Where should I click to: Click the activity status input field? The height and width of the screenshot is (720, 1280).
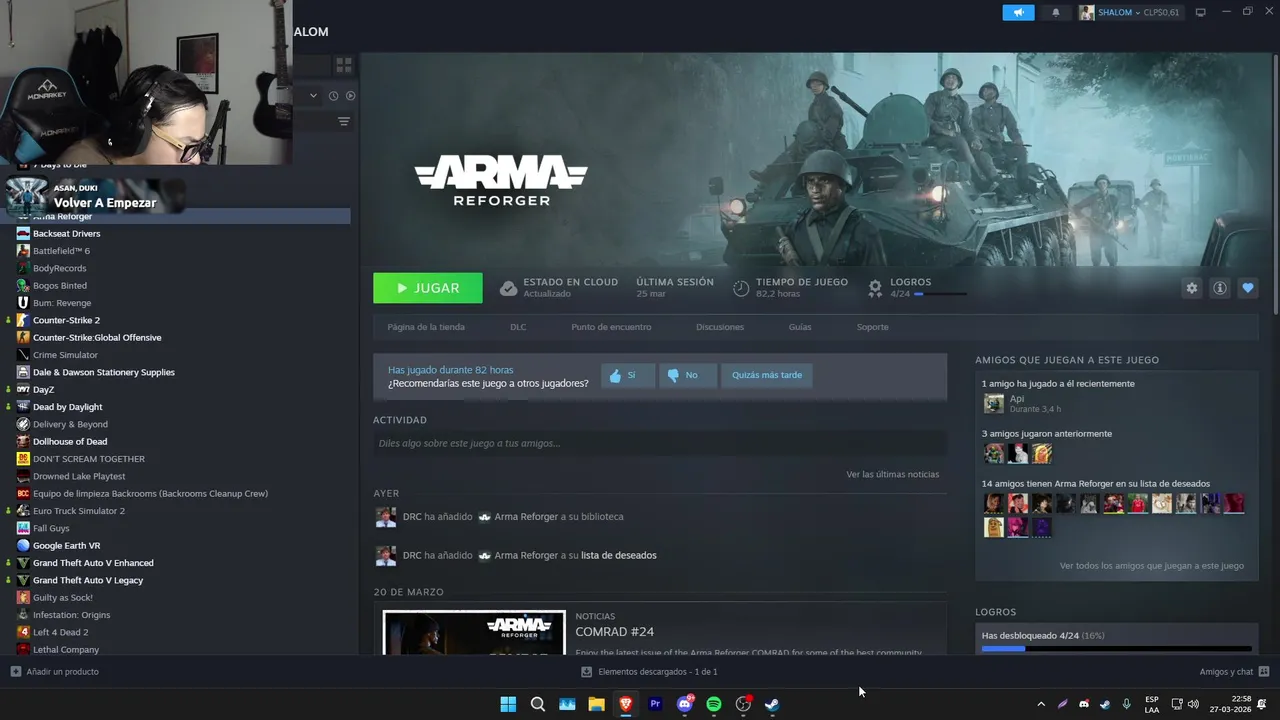pos(660,443)
